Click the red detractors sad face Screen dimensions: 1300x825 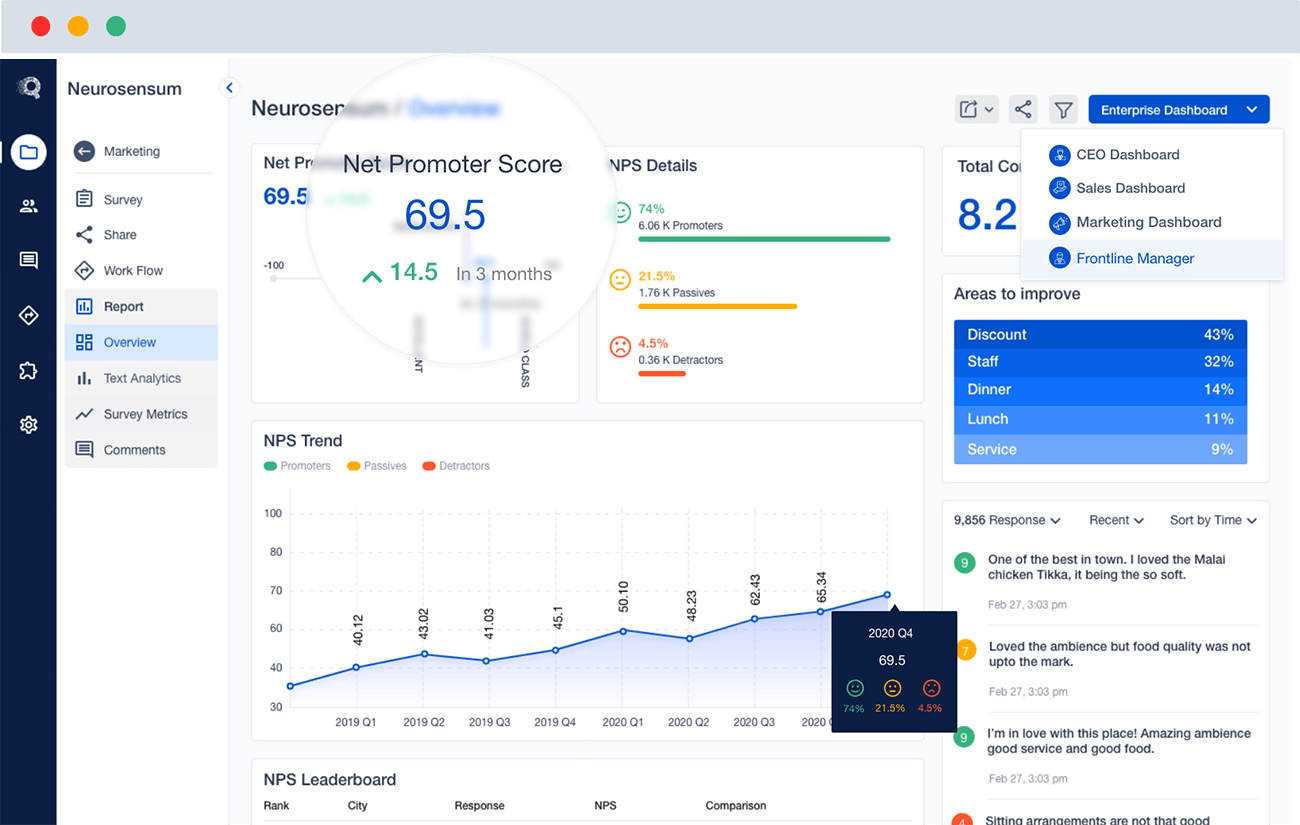(621, 347)
